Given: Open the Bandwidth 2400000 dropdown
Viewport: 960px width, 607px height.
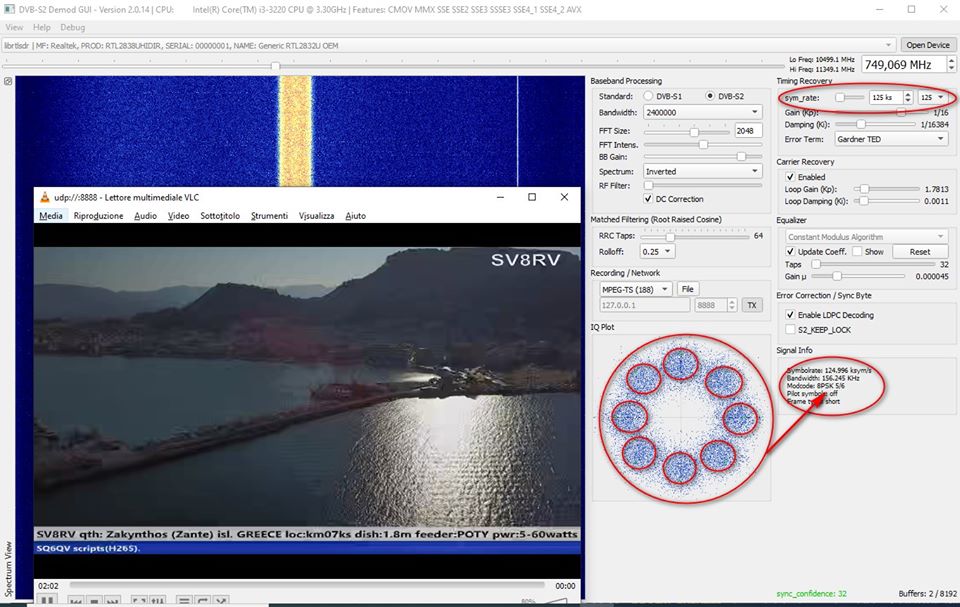Looking at the screenshot, I should tap(703, 113).
